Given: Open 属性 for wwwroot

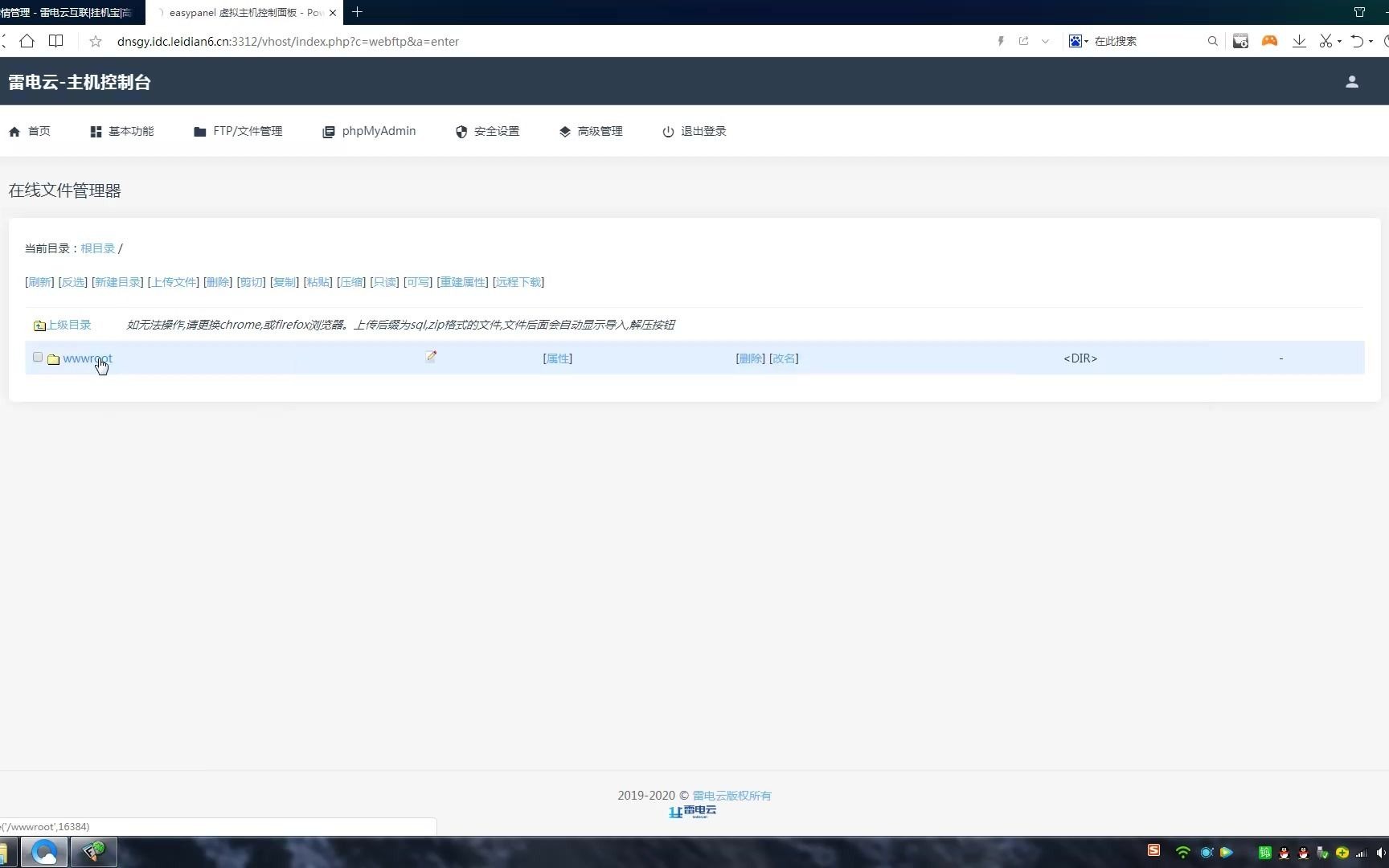Looking at the screenshot, I should point(557,358).
